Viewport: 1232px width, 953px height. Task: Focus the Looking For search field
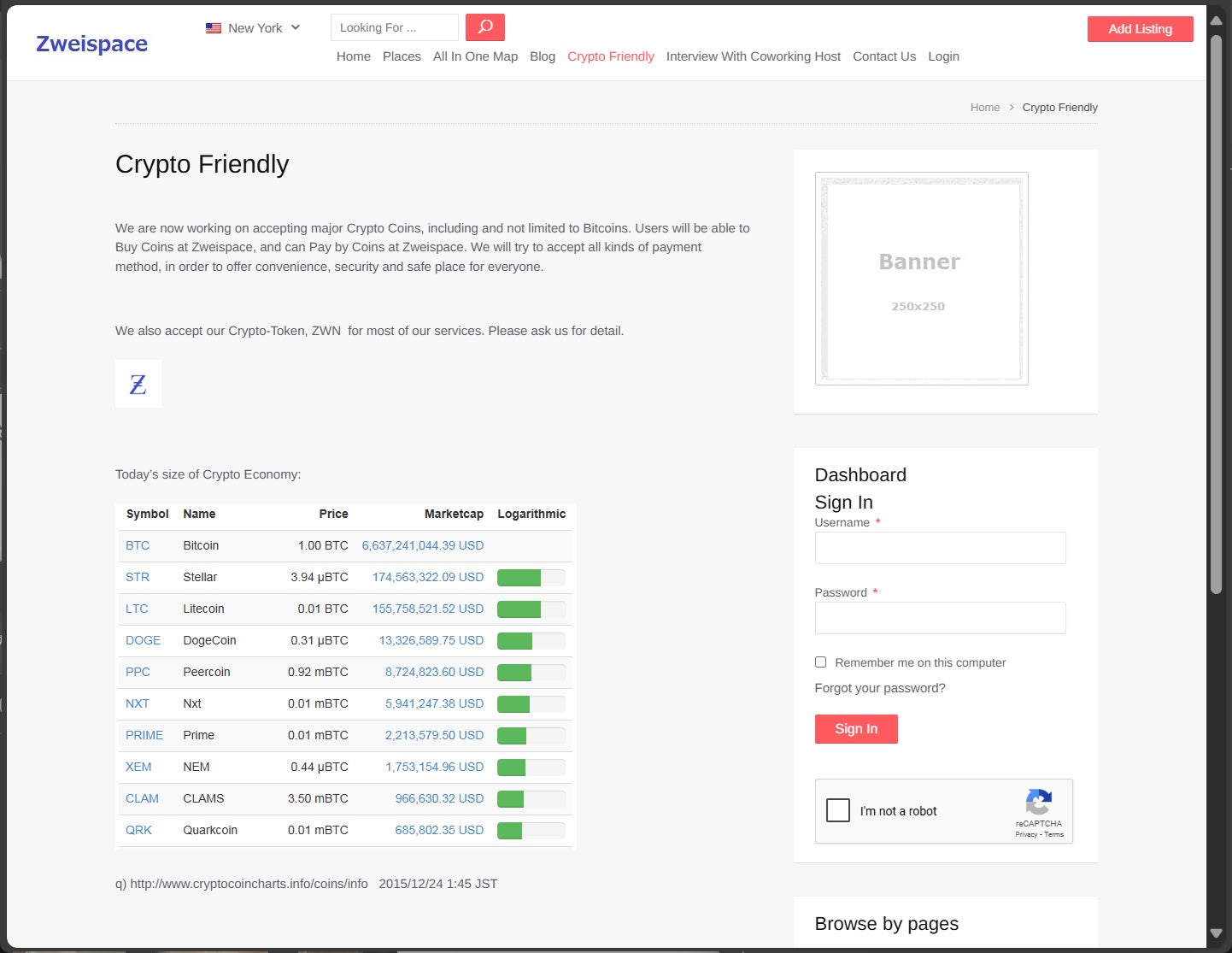pyautogui.click(x=395, y=27)
